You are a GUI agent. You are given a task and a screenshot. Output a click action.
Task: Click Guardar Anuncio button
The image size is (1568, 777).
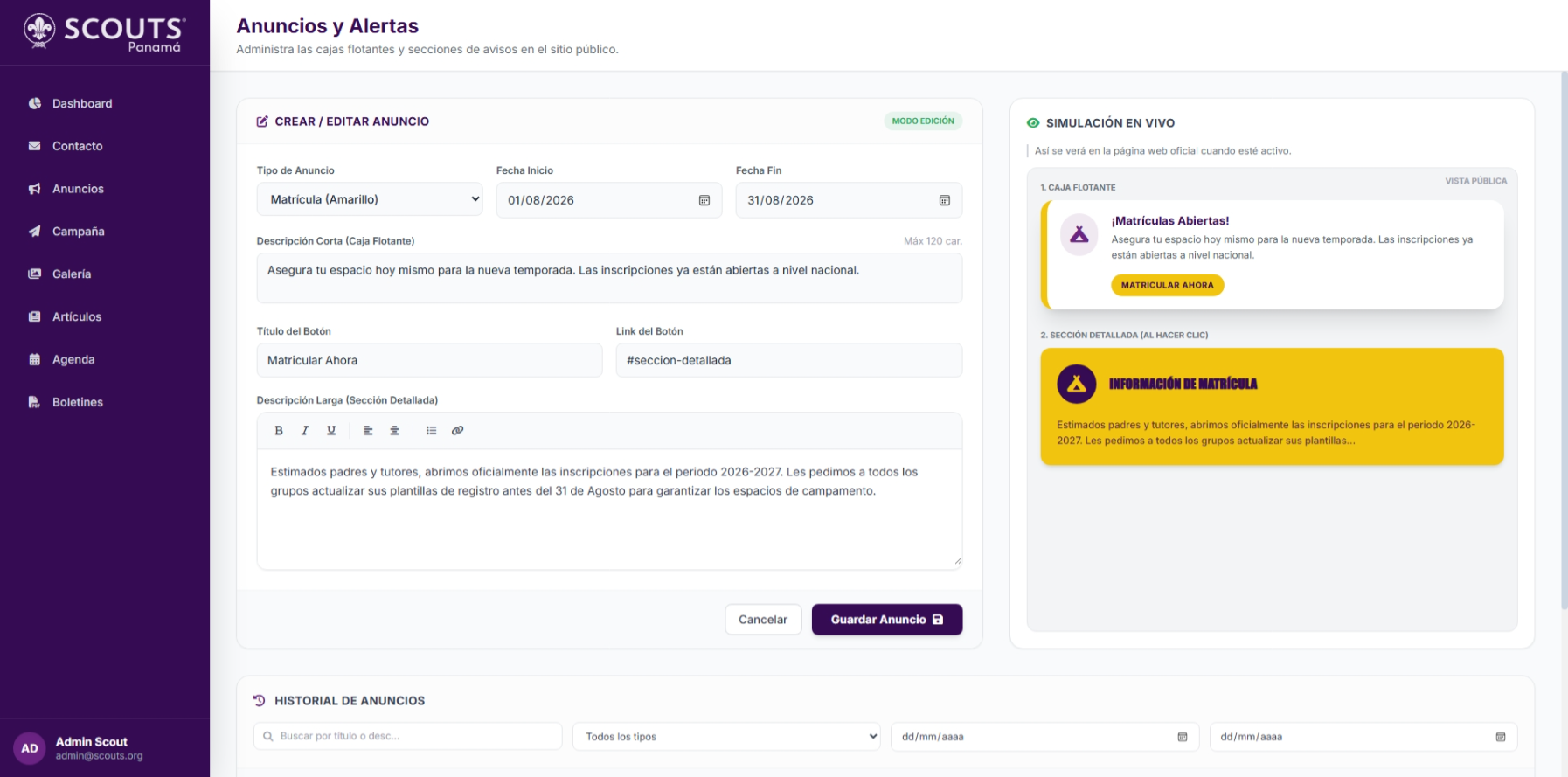pyautogui.click(x=887, y=620)
